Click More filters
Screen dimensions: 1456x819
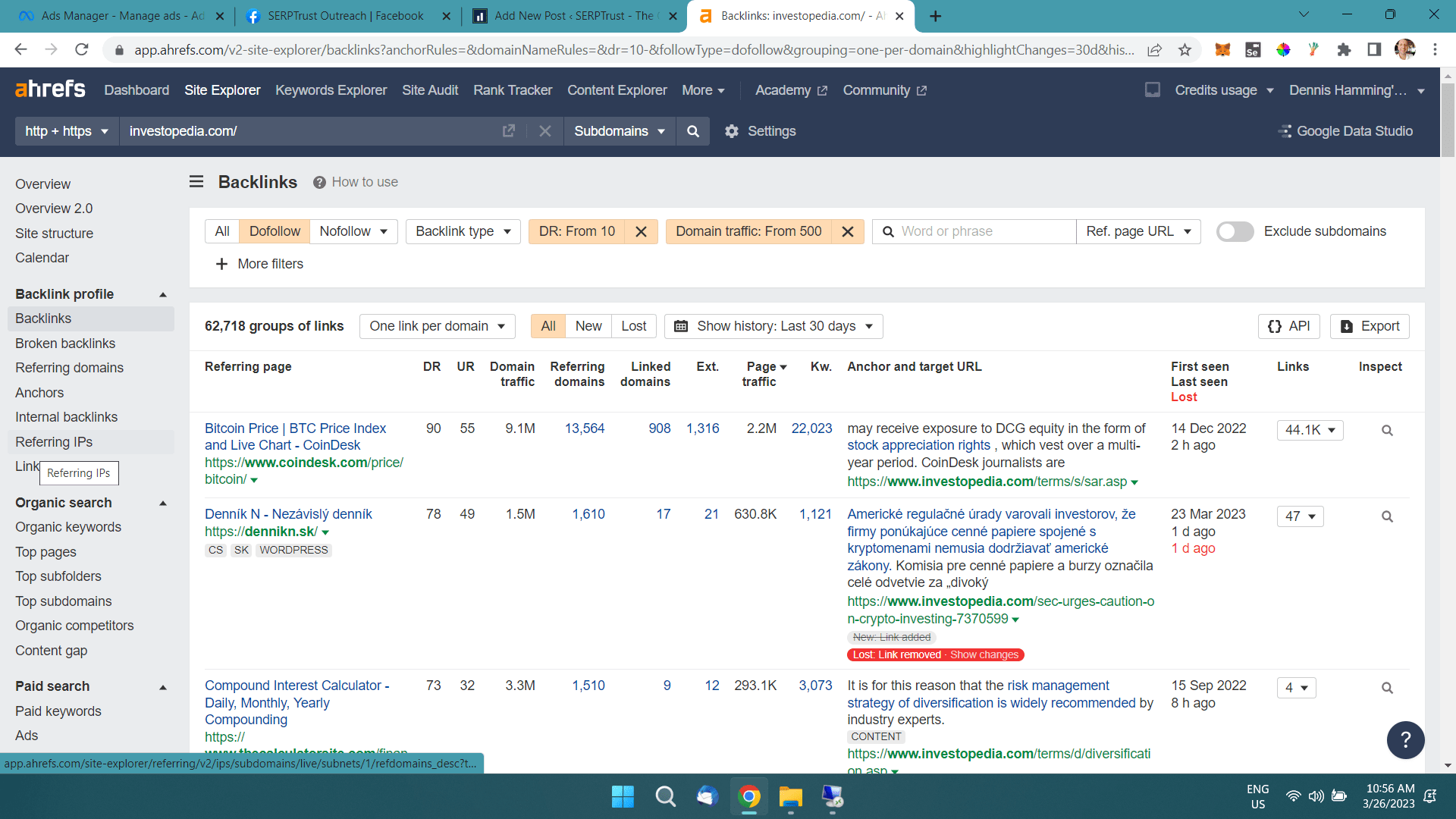259,264
